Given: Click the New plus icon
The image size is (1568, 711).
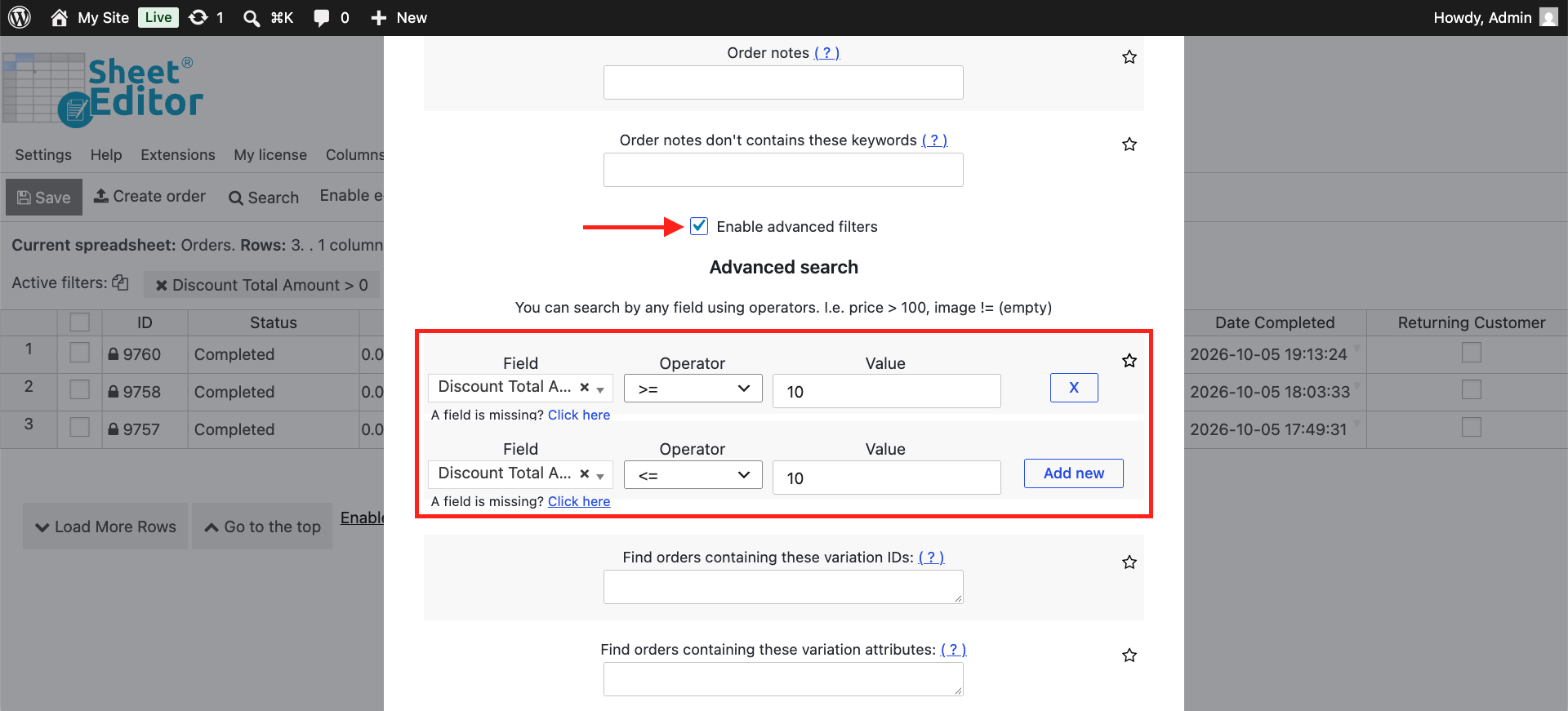Looking at the screenshot, I should pyautogui.click(x=378, y=18).
